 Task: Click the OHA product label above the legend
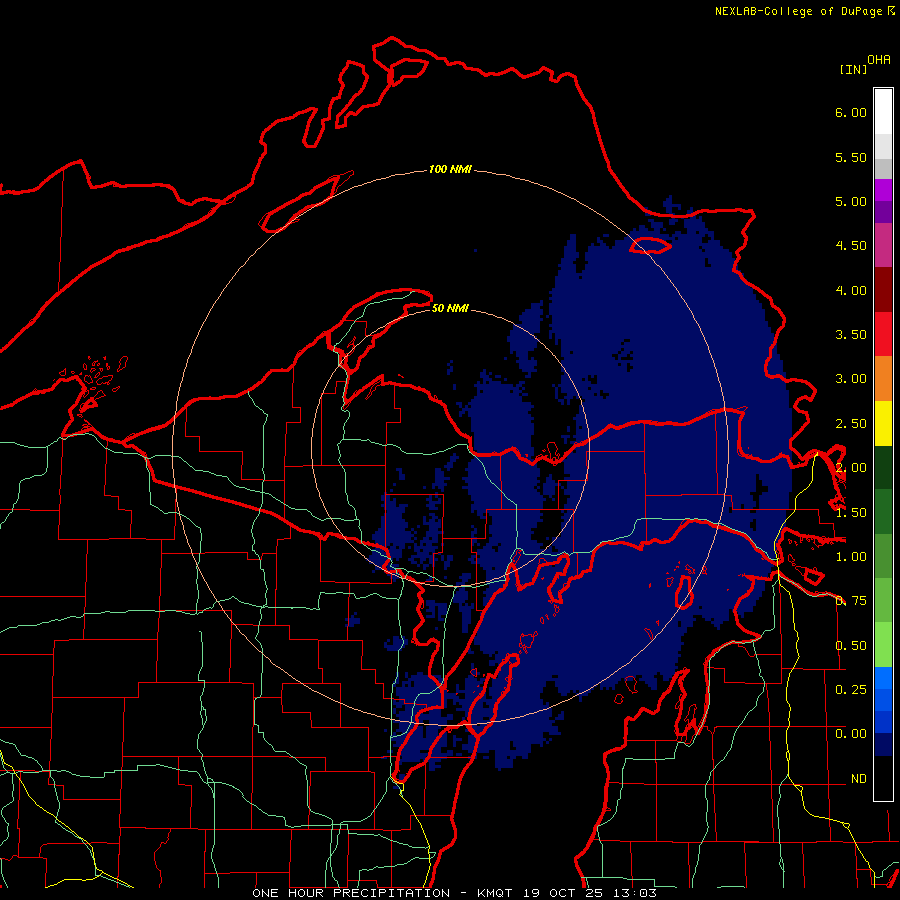[x=879, y=60]
